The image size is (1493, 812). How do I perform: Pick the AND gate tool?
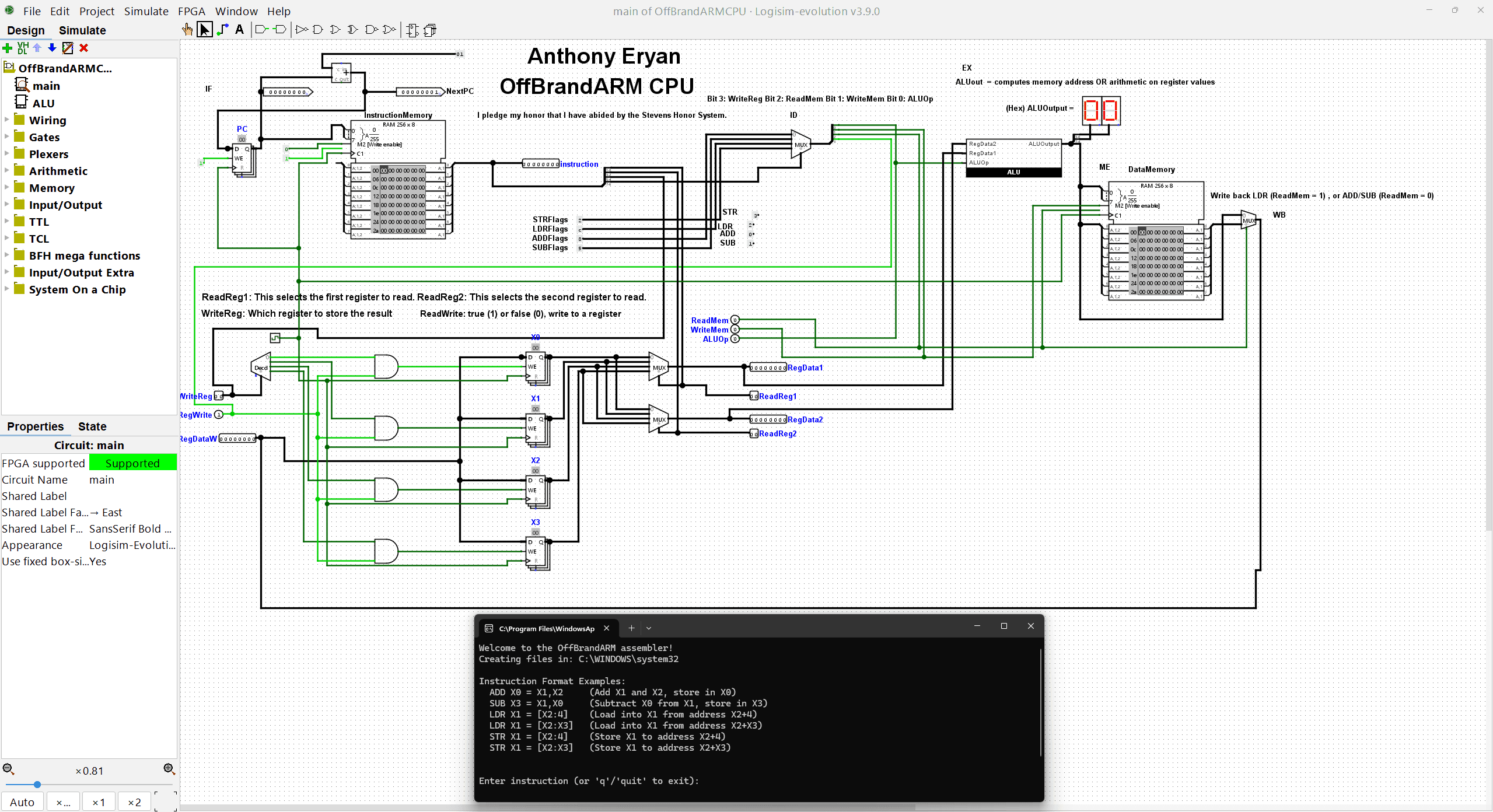[318, 29]
